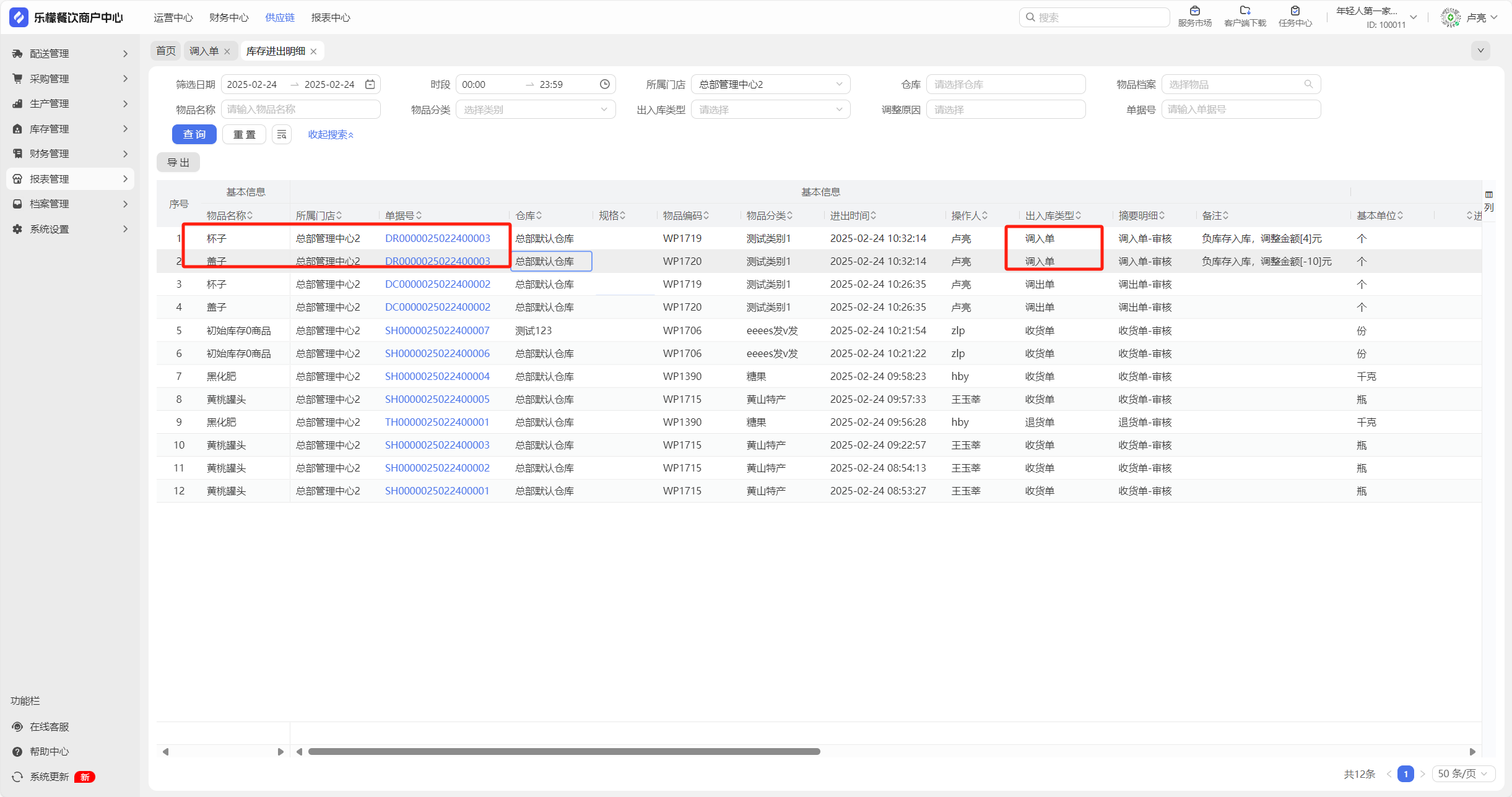Image resolution: width=1512 pixels, height=797 pixels.
Task: Click the 帮助中心 help center icon
Action: pyautogui.click(x=17, y=751)
